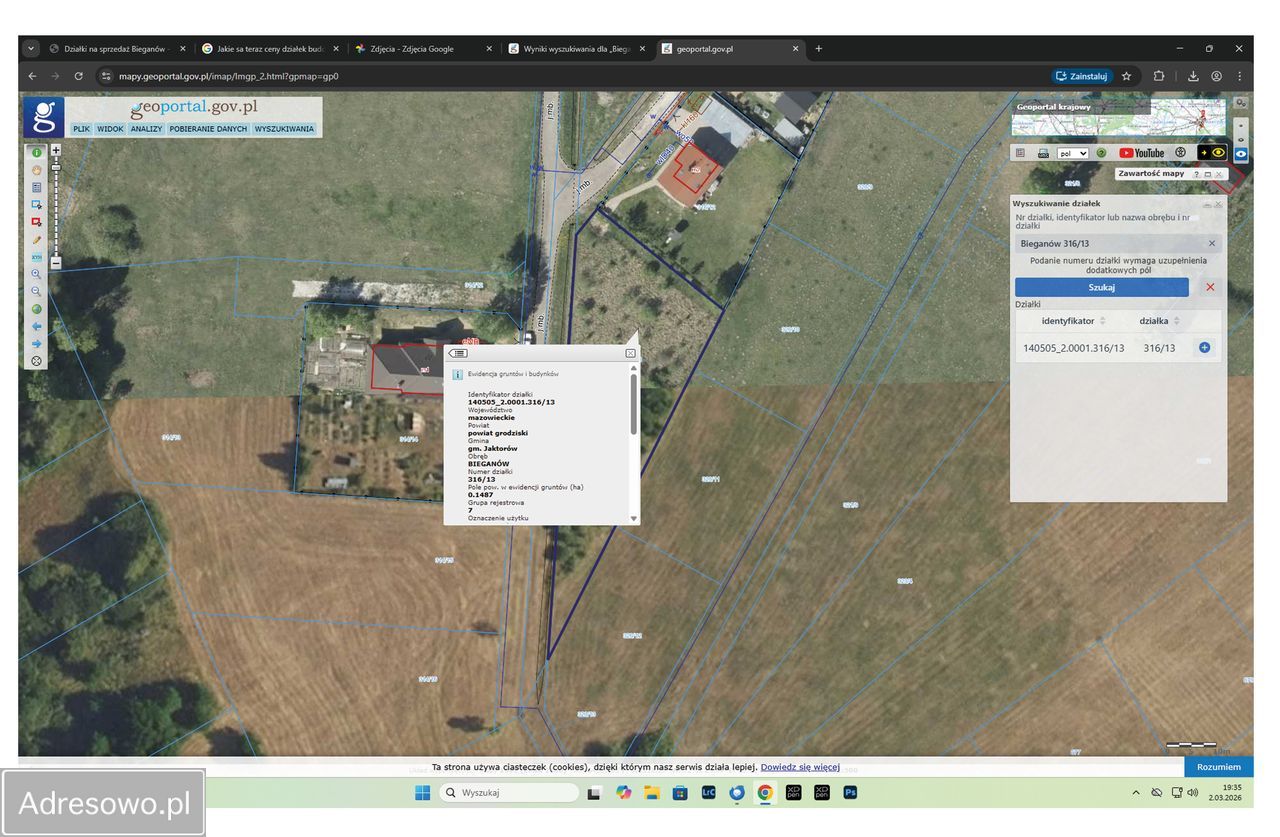Go to previous map view arrow
This screenshot has width=1280, height=837.
[37, 326]
